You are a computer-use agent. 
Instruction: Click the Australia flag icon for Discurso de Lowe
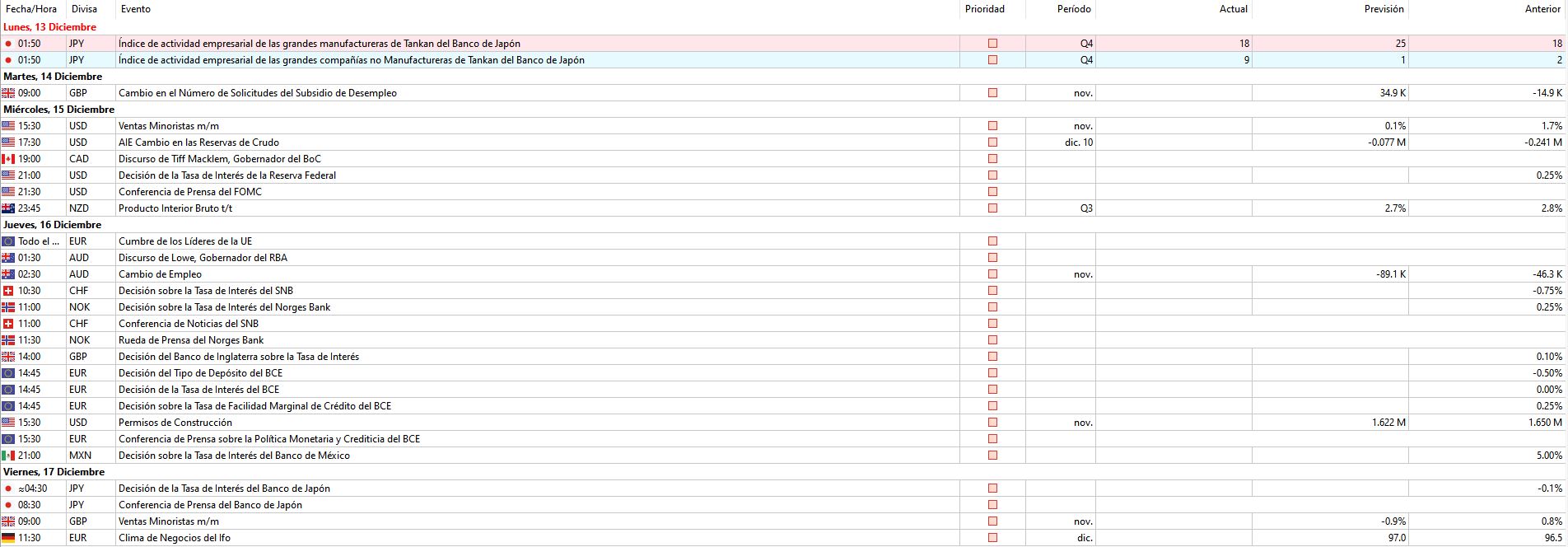(x=8, y=258)
